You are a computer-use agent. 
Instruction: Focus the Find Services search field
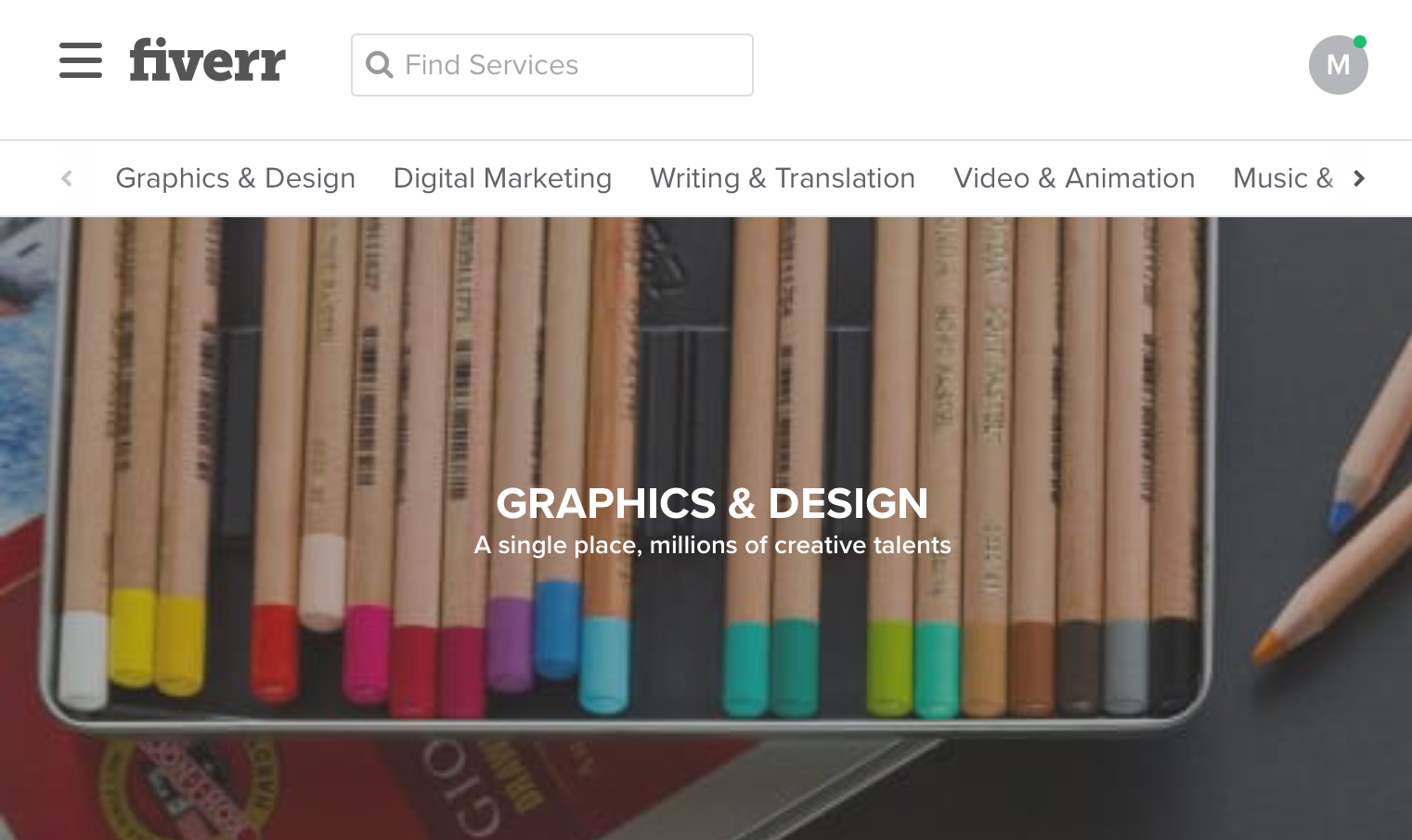click(552, 65)
